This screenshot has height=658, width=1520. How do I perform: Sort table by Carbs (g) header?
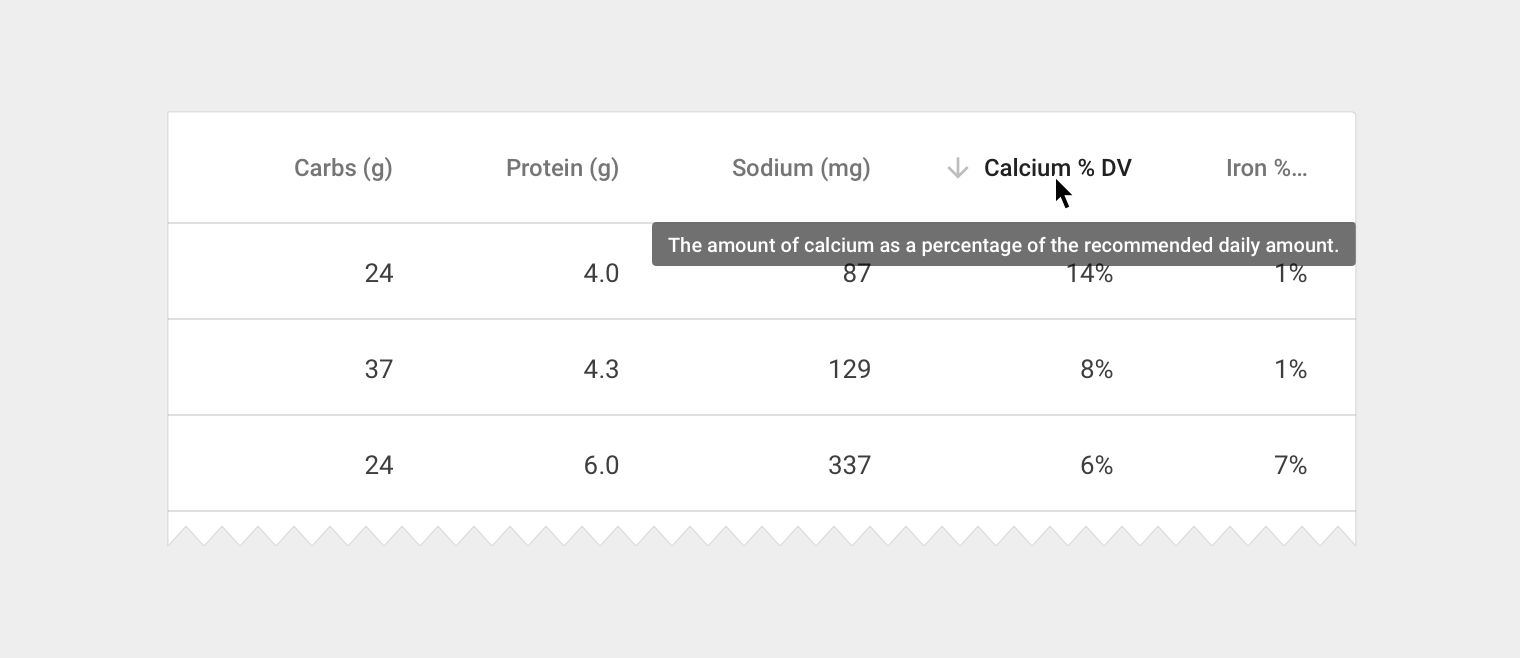[x=343, y=168]
